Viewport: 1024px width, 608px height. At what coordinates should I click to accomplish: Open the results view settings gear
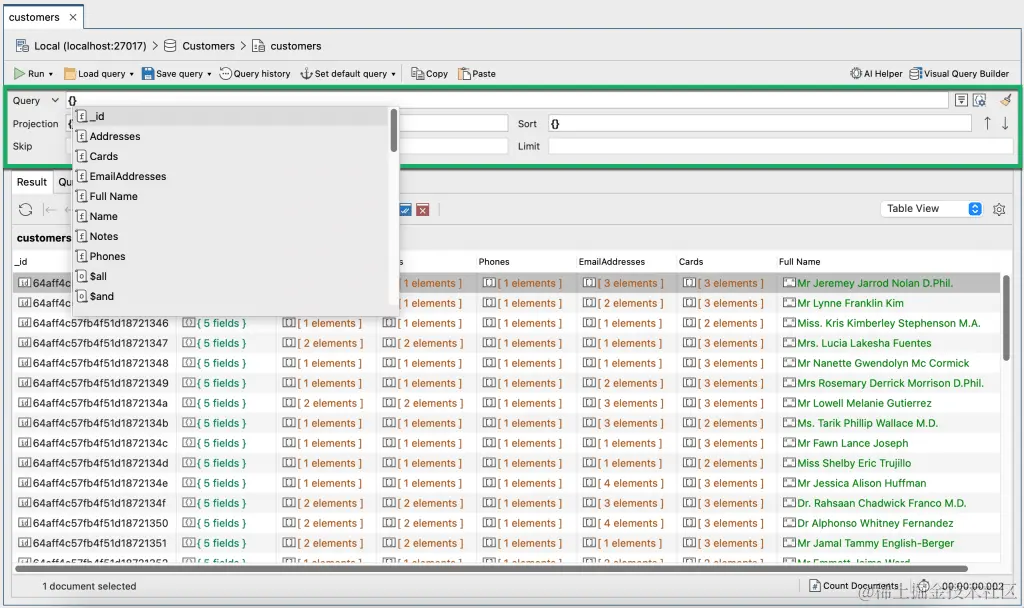pos(1000,208)
